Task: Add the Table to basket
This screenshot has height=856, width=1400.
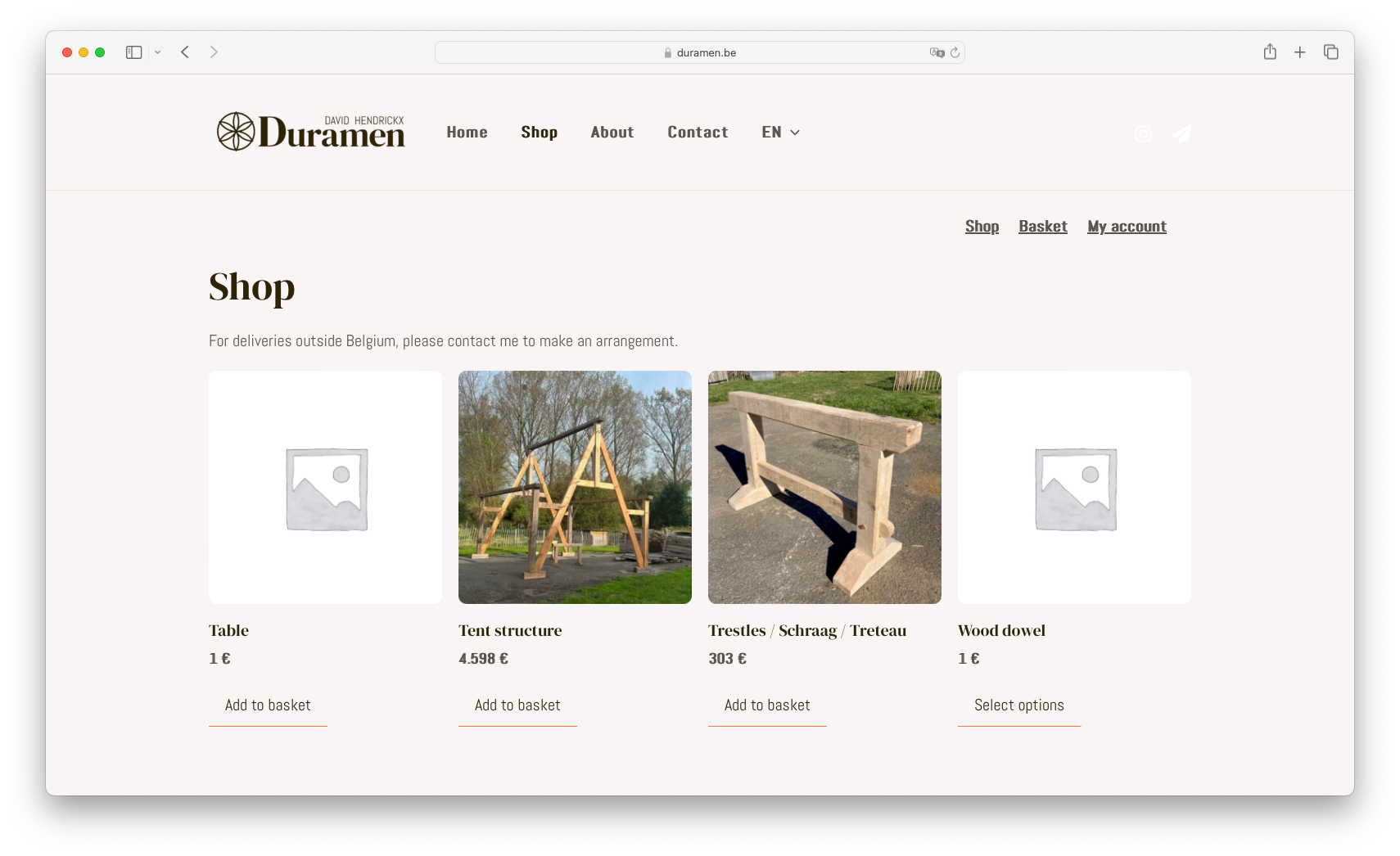Action: click(x=268, y=705)
